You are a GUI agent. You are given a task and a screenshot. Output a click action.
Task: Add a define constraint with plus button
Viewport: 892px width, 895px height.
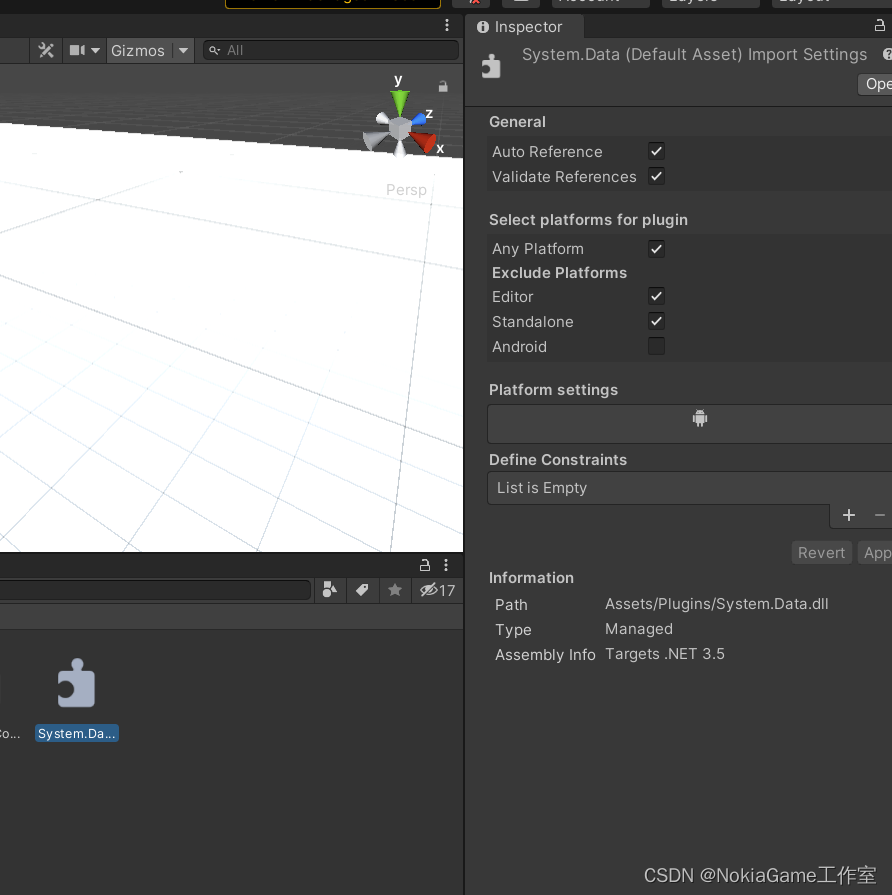849,515
